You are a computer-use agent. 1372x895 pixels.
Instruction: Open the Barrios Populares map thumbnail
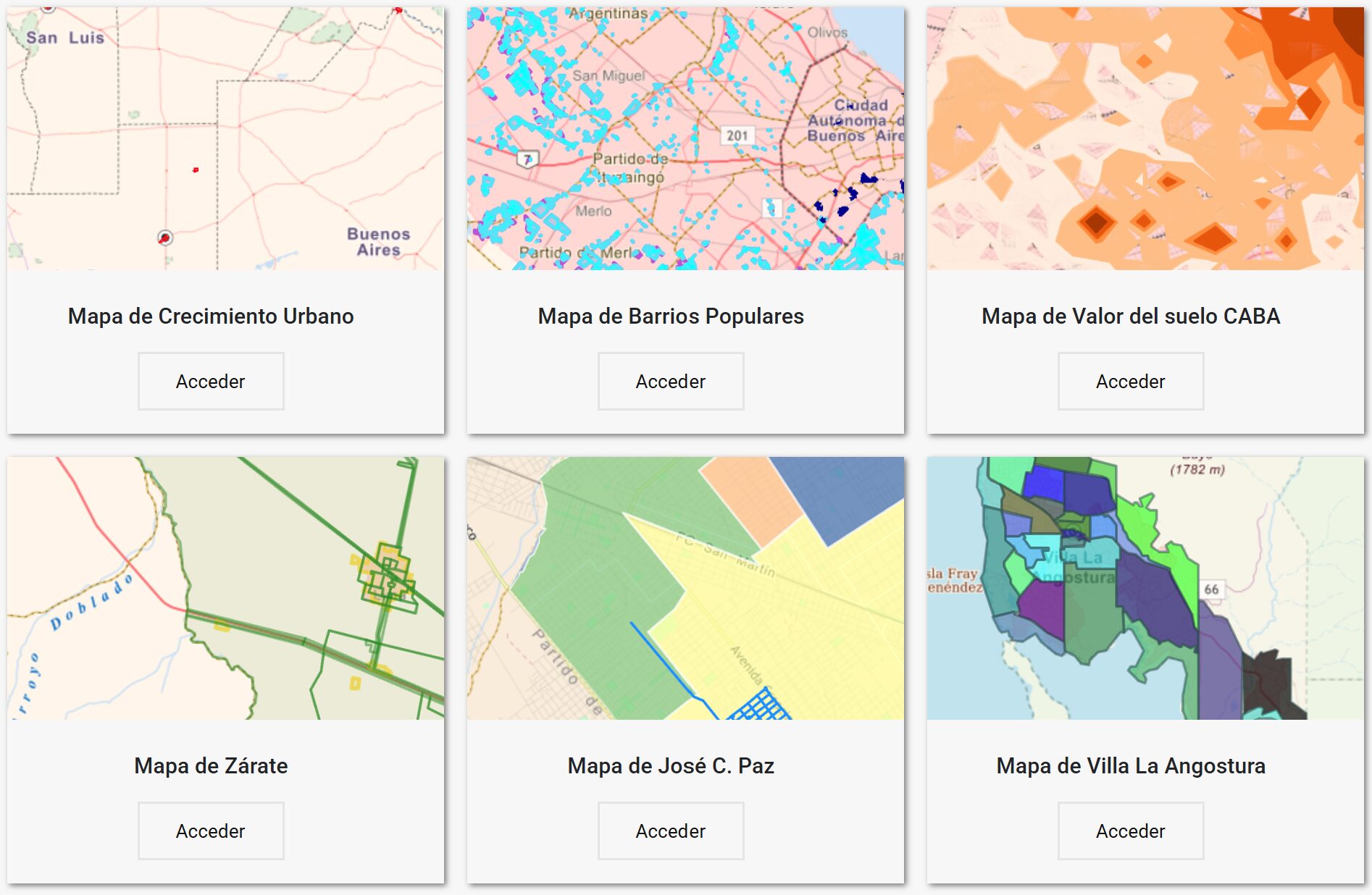(x=685, y=138)
